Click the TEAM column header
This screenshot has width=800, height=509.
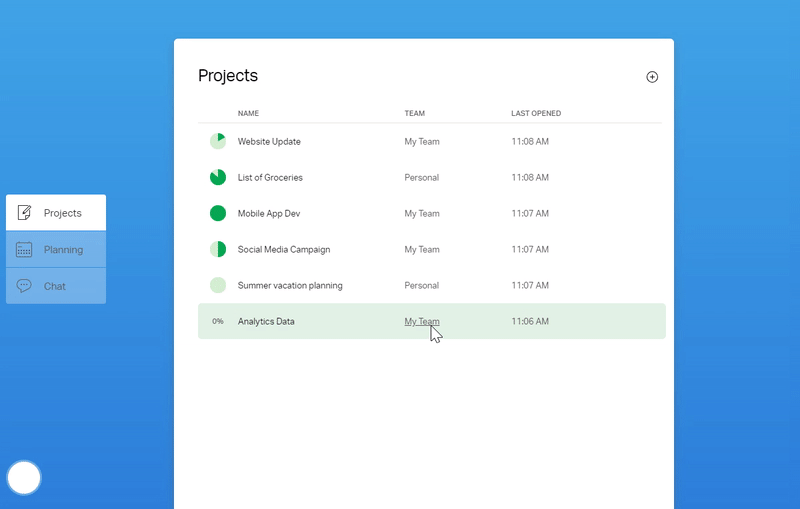coord(415,113)
